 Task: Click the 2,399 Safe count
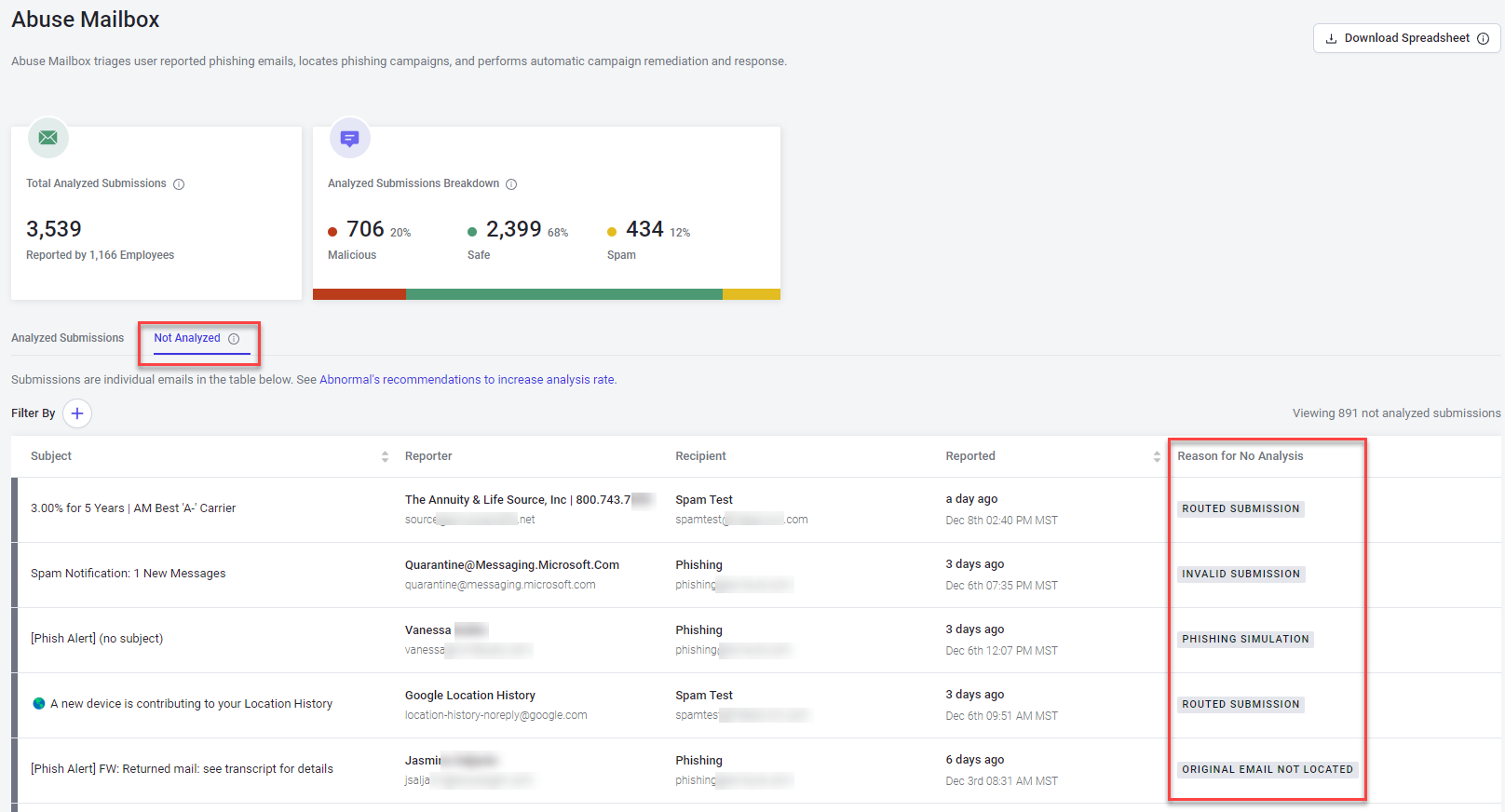(x=513, y=229)
